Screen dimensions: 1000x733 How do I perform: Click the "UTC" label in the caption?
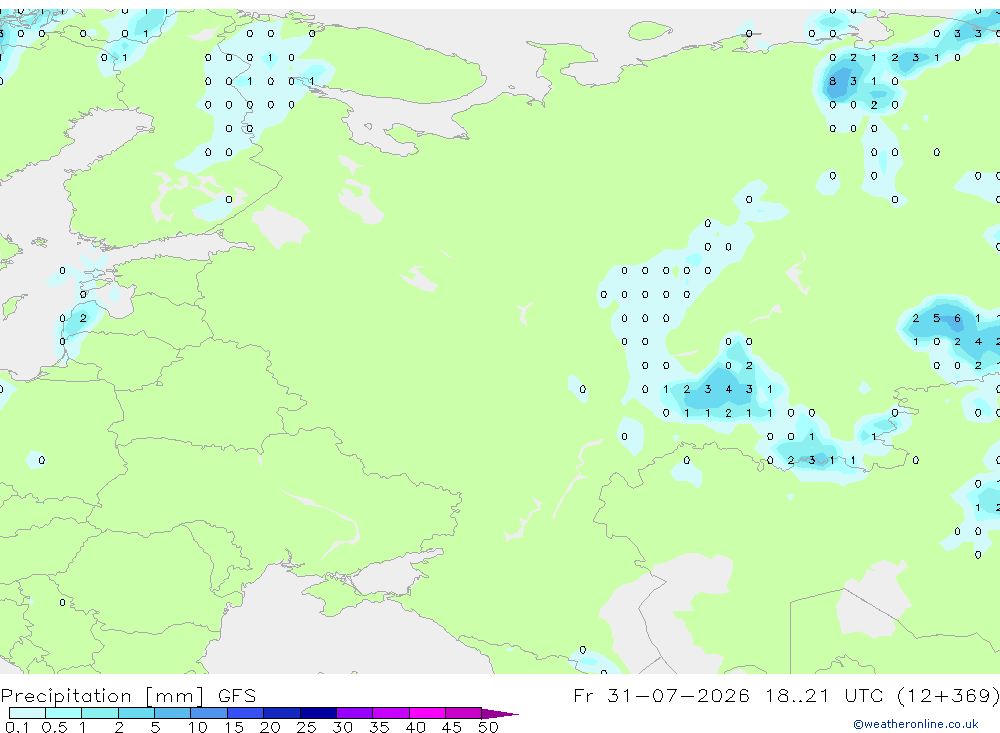point(864,695)
